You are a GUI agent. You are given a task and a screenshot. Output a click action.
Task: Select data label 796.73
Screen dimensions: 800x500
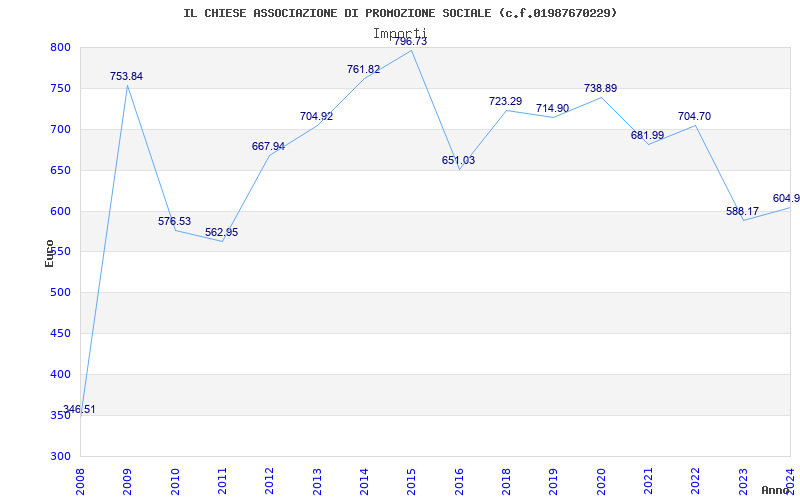point(410,41)
